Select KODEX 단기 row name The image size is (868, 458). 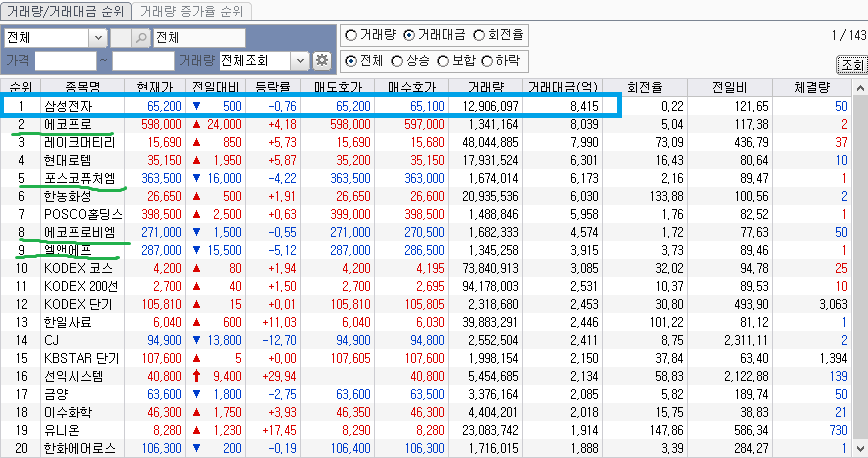[x=78, y=304]
